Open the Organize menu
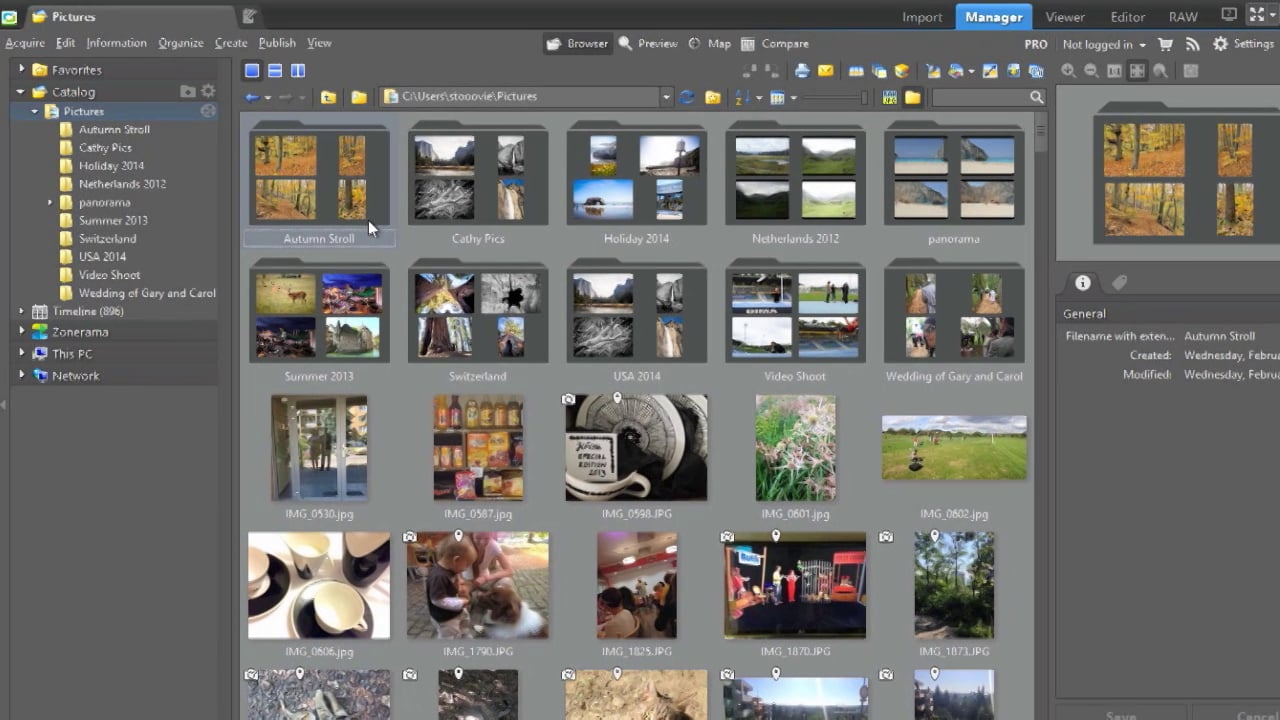Image resolution: width=1280 pixels, height=720 pixels. point(180,43)
